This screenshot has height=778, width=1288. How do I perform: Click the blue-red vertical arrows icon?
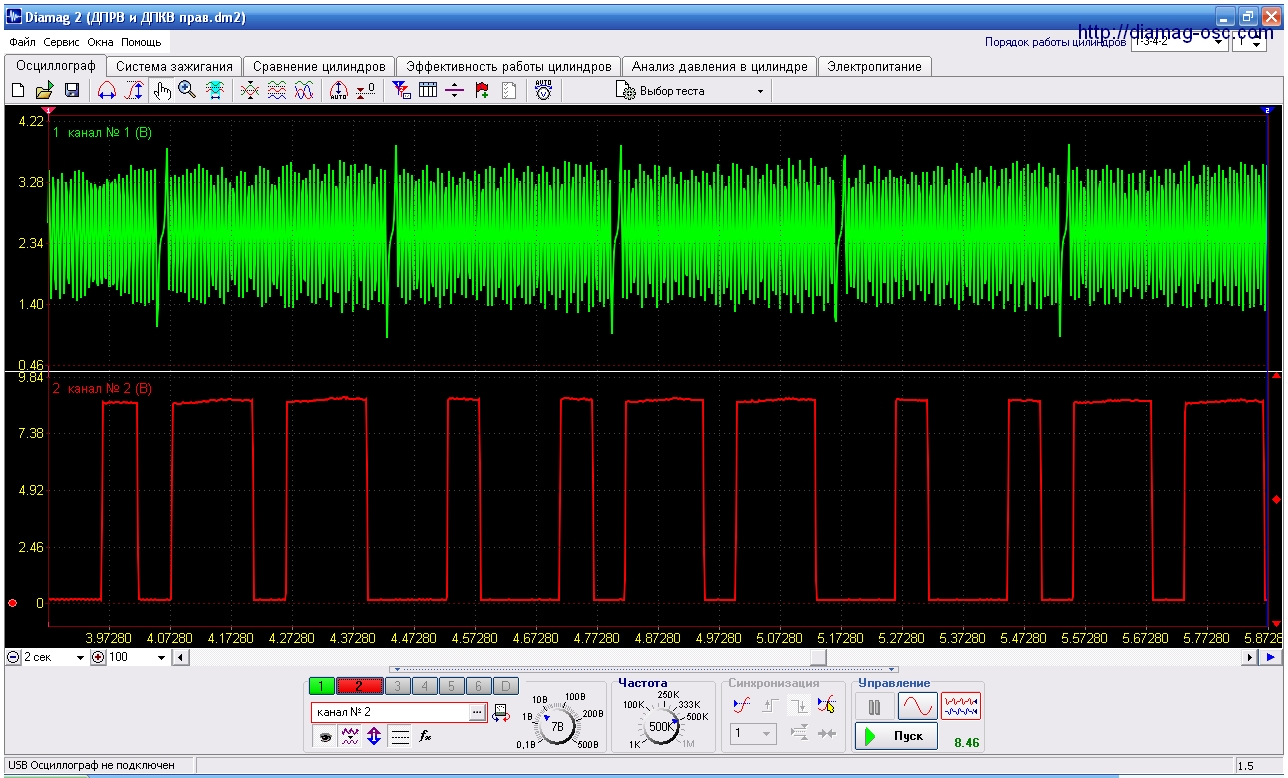tap(374, 737)
